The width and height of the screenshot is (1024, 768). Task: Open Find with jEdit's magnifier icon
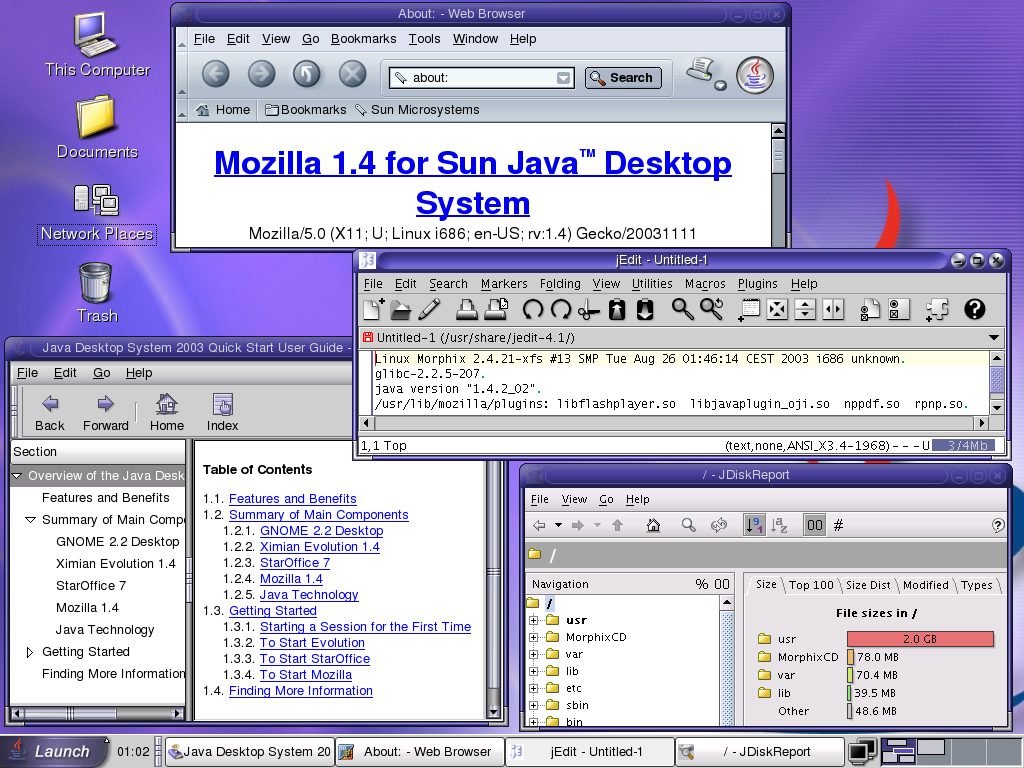coord(683,309)
